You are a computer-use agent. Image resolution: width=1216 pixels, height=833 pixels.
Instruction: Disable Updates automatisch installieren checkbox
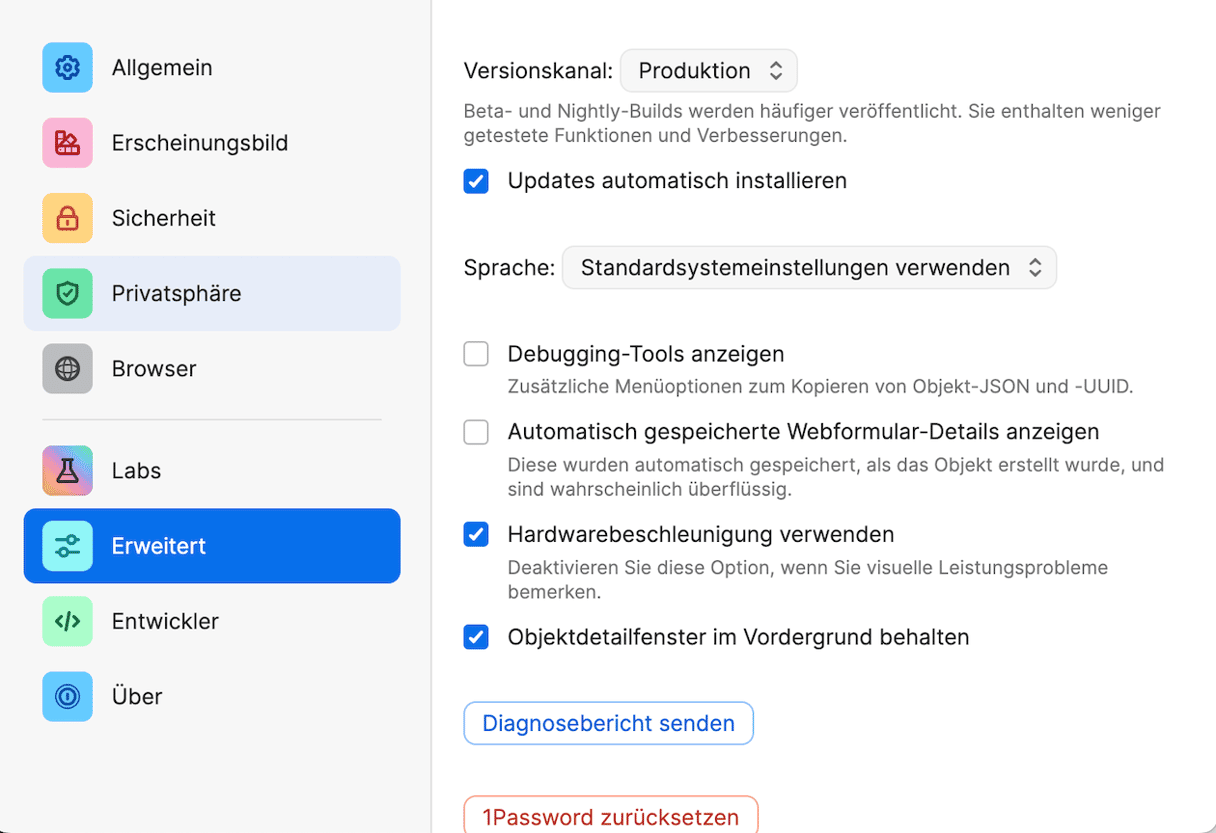click(x=476, y=181)
